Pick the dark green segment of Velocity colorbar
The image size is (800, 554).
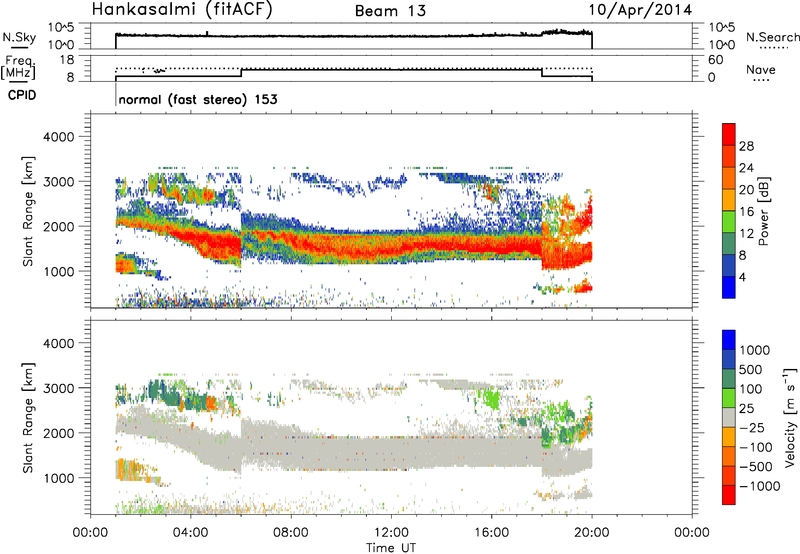coord(729,379)
